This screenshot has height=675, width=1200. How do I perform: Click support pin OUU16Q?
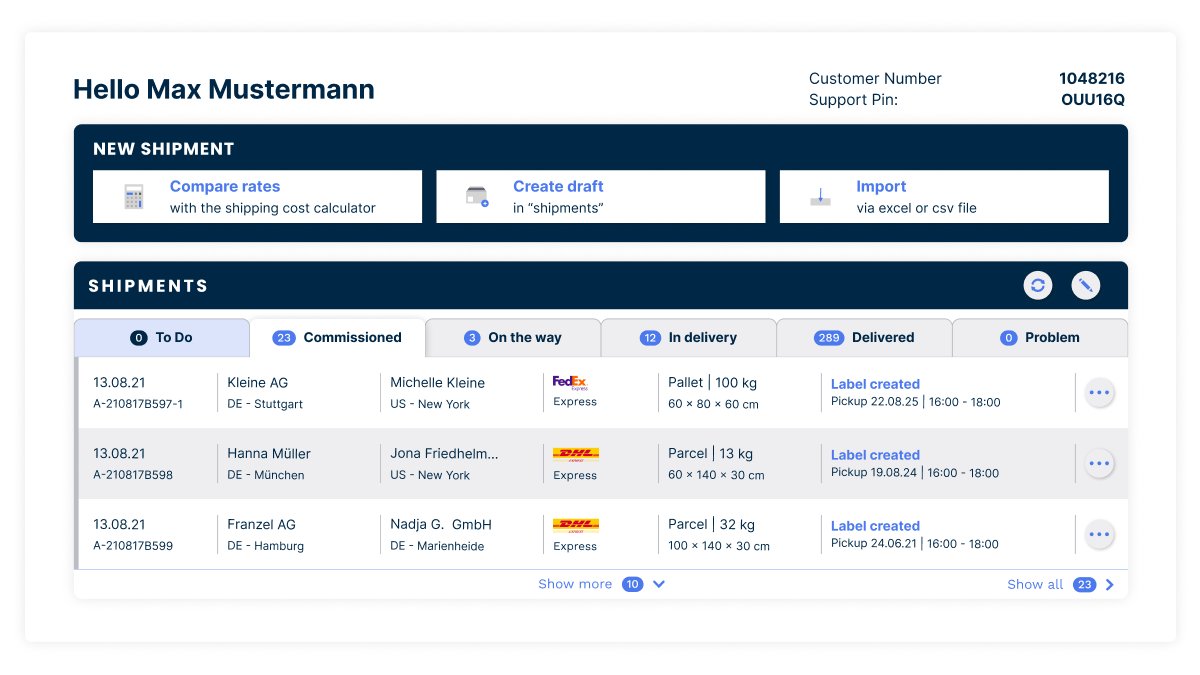pyautogui.click(x=1093, y=100)
